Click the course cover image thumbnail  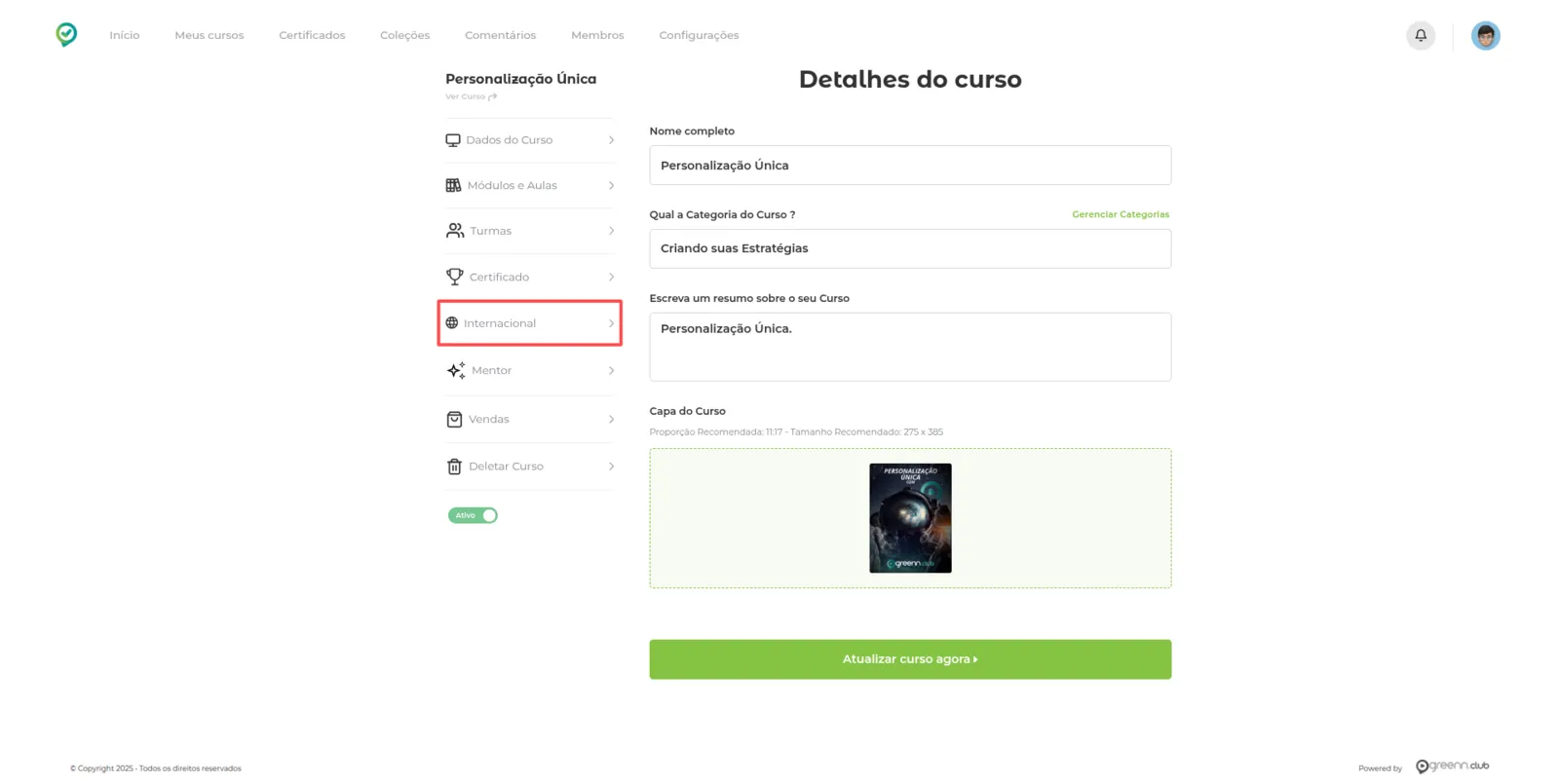[x=910, y=518]
